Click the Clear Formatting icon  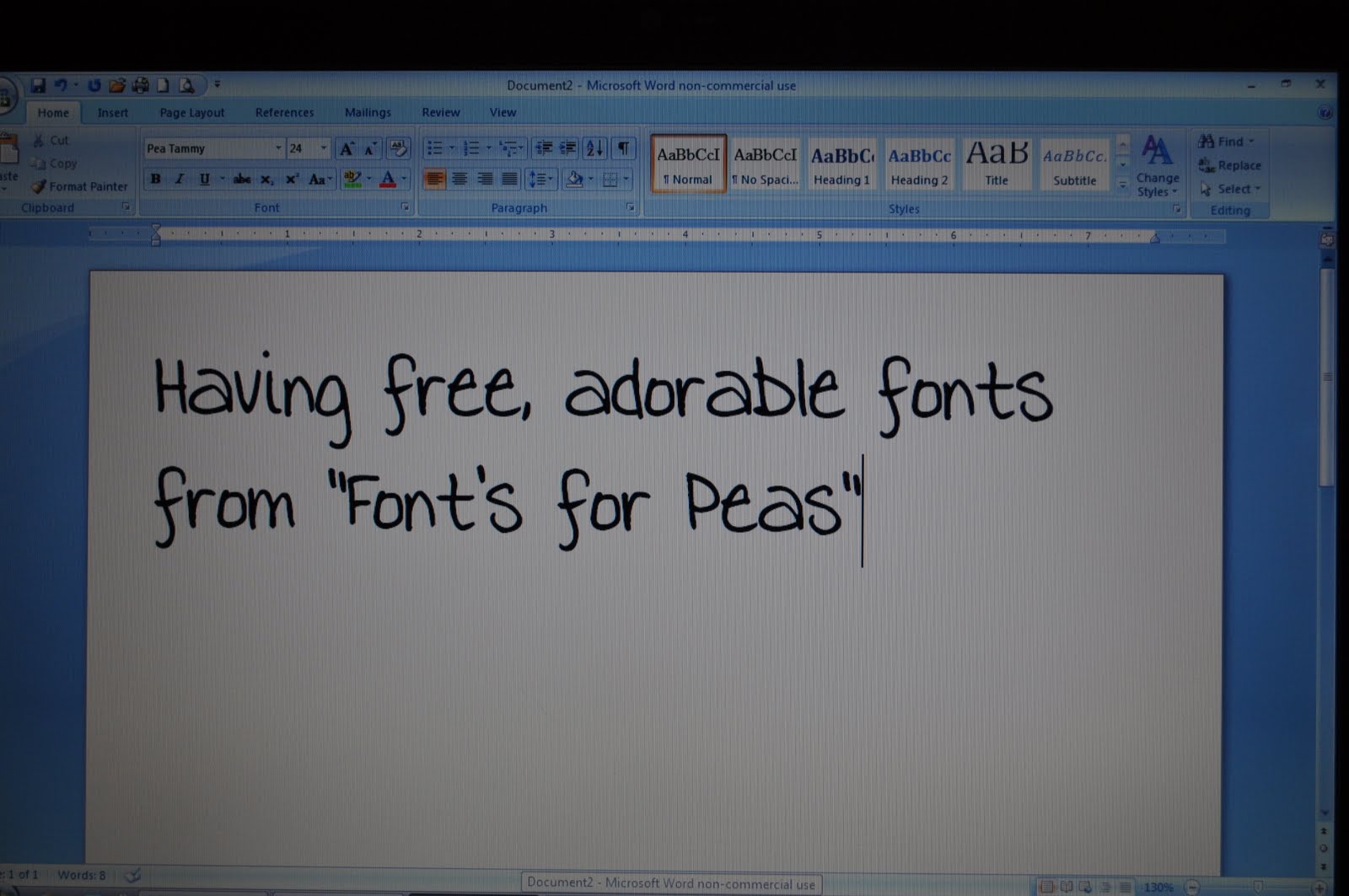click(x=399, y=148)
